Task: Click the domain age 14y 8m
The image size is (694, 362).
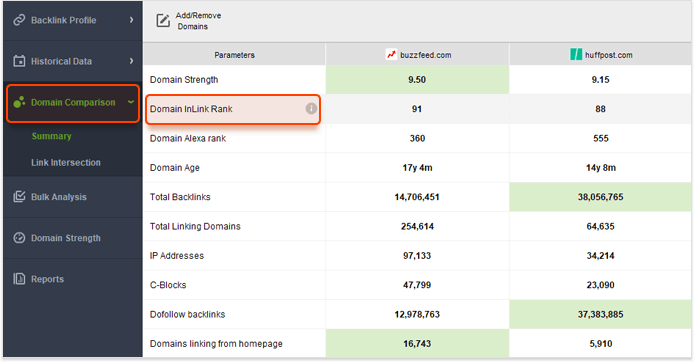Action: coord(601,168)
